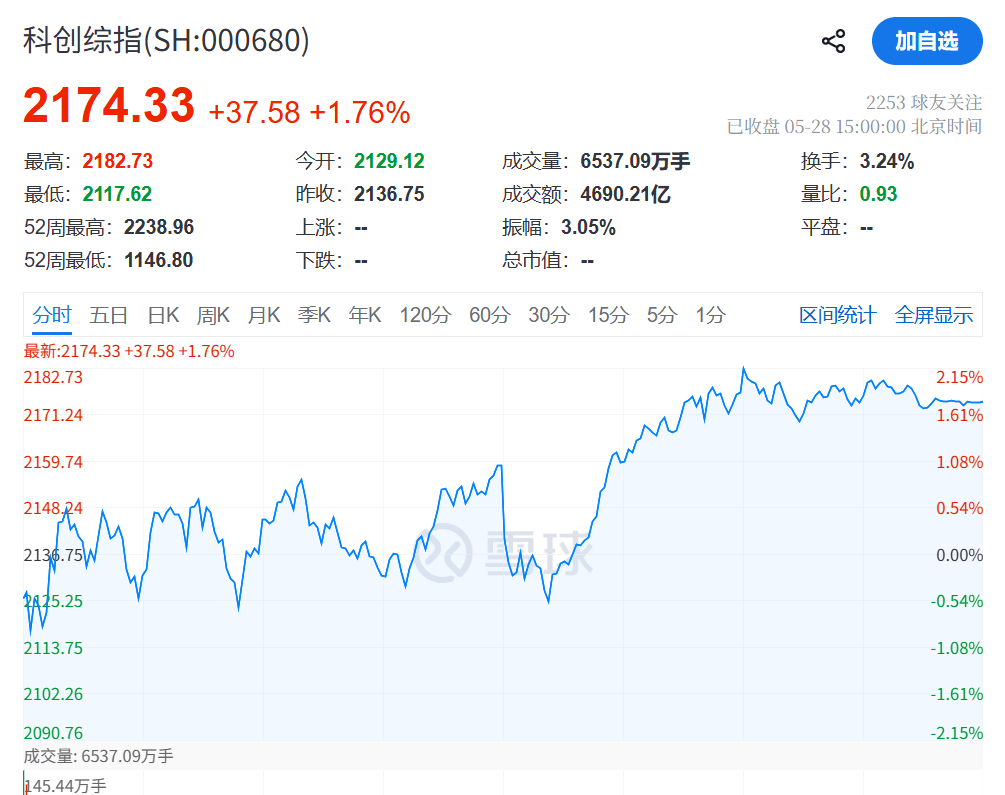Choose the 15分 interval tab
The image size is (1005, 795).
(x=609, y=315)
